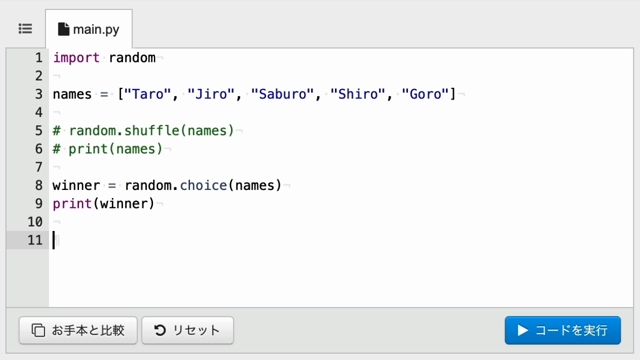Click line number 5 in the gutter
Viewport: 640px width, 360px height.
pos(38,131)
